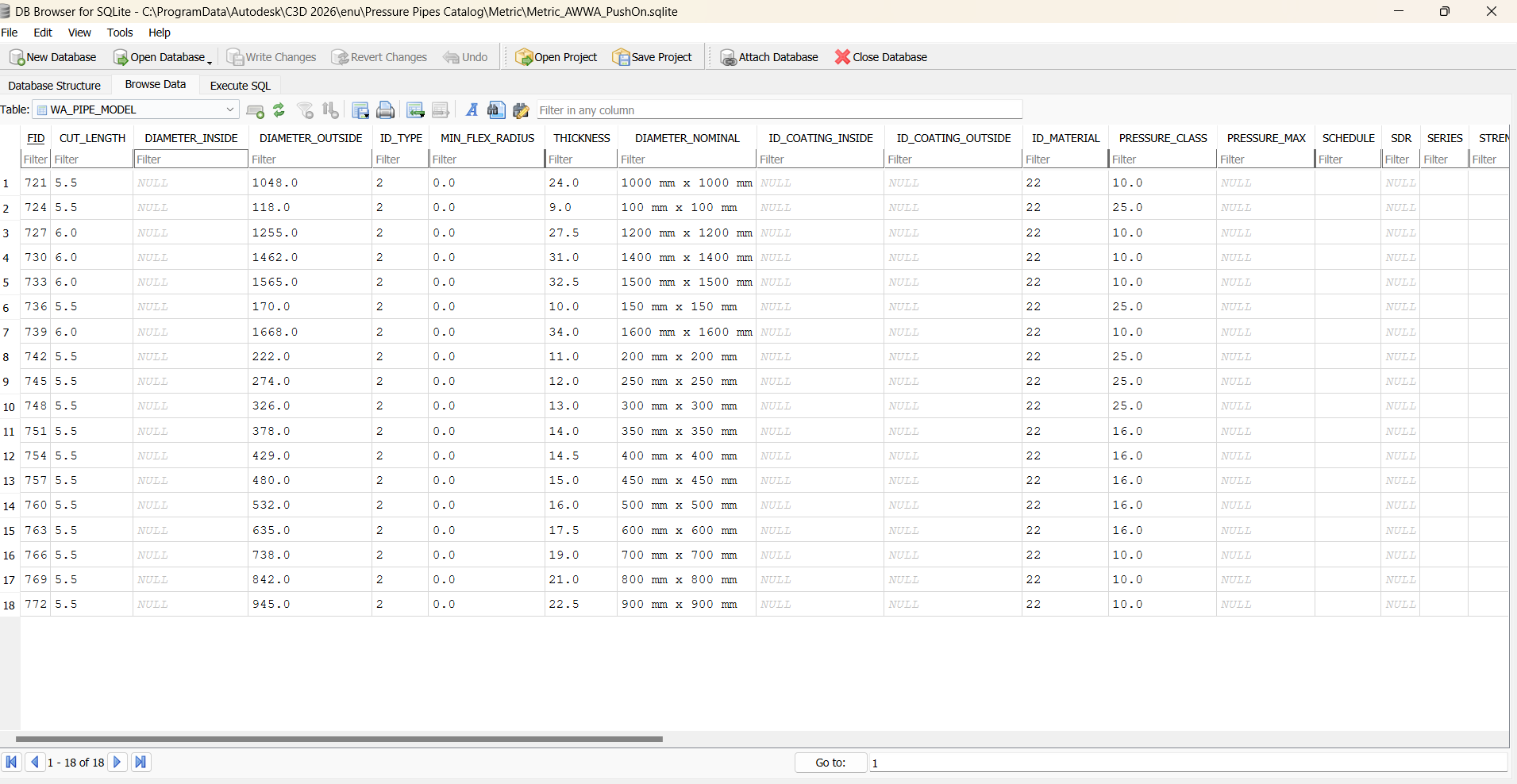Click the find and replace pencil icon
This screenshot has width=1517, height=784.
click(x=521, y=110)
